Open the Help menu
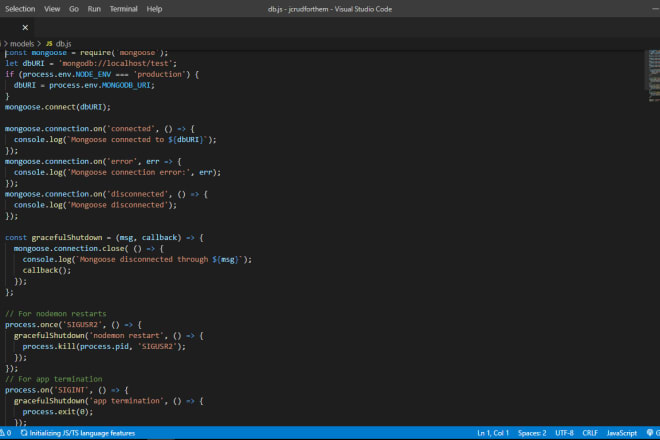The height and width of the screenshot is (440, 660). [154, 9]
